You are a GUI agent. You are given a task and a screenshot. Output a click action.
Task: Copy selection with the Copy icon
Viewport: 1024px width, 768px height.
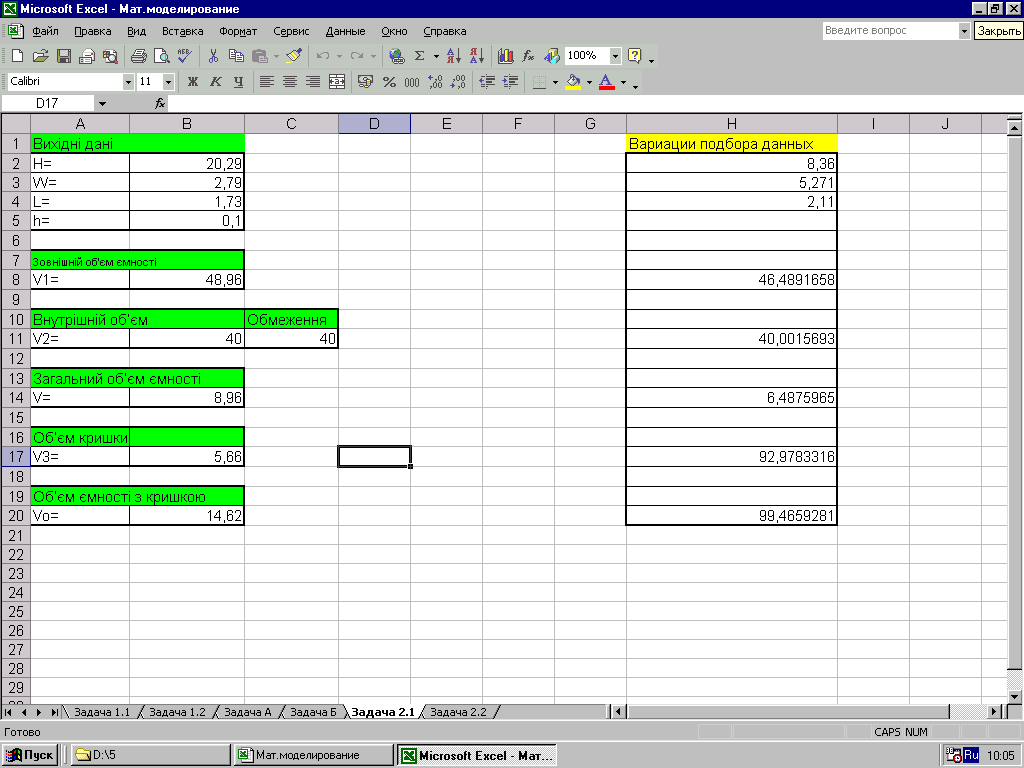tap(236, 56)
